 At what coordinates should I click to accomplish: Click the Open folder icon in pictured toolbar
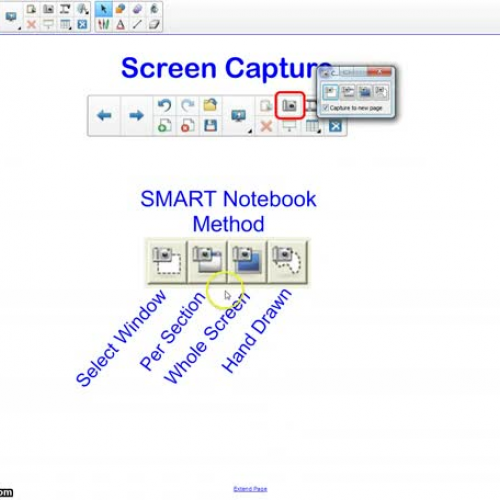tap(210, 105)
